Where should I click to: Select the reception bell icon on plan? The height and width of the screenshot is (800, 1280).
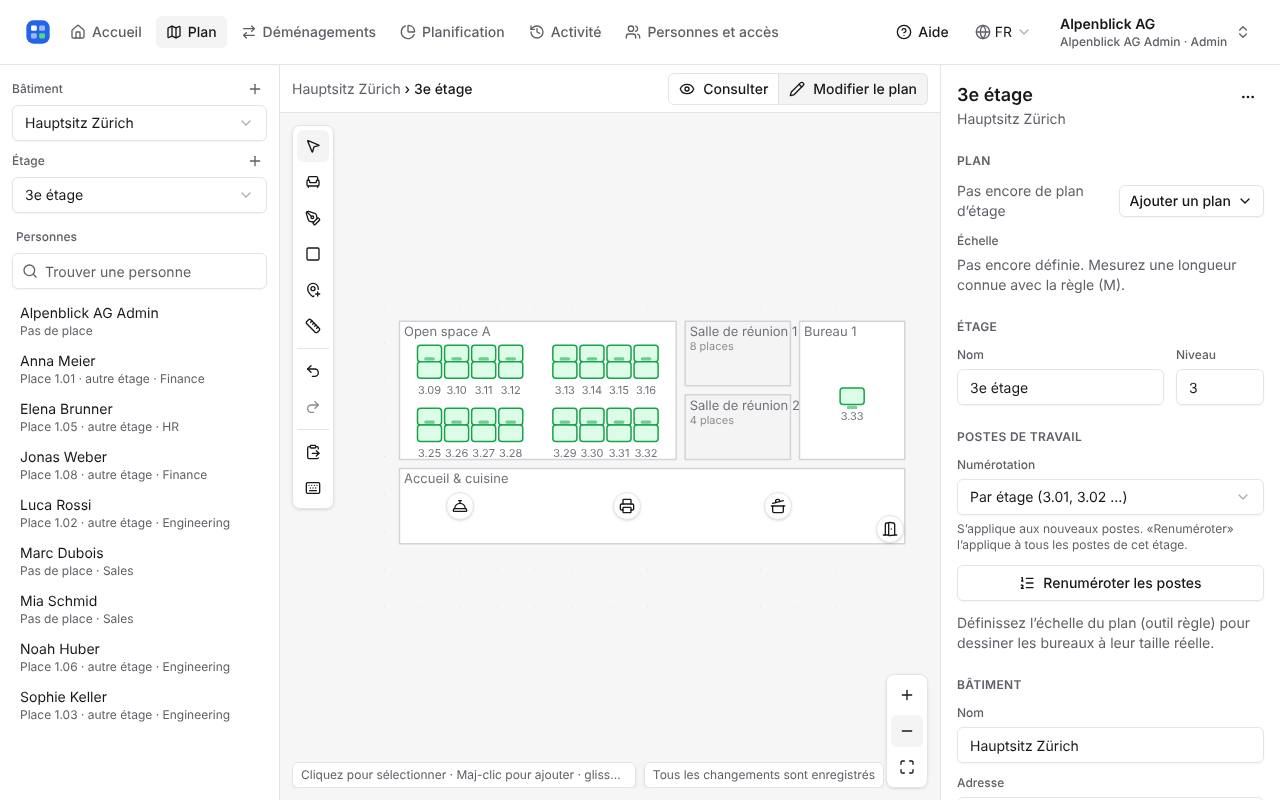pos(460,506)
